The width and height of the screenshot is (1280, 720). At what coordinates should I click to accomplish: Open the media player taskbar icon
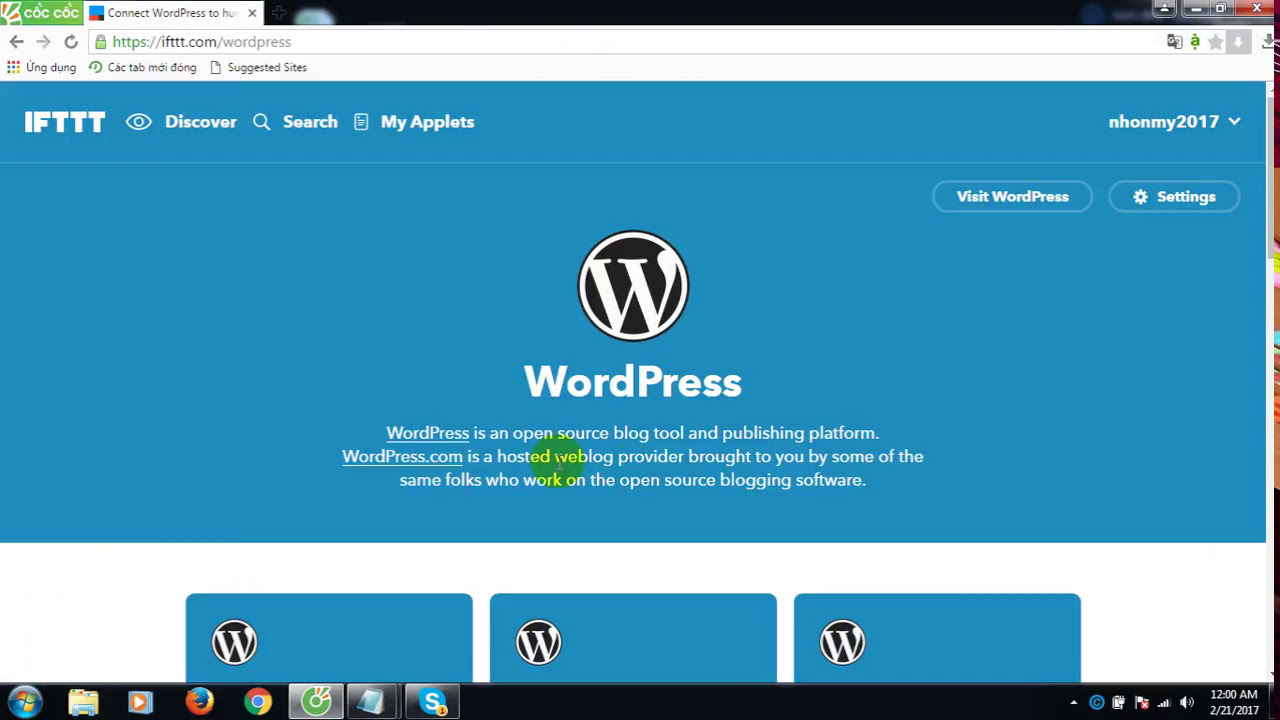click(140, 702)
